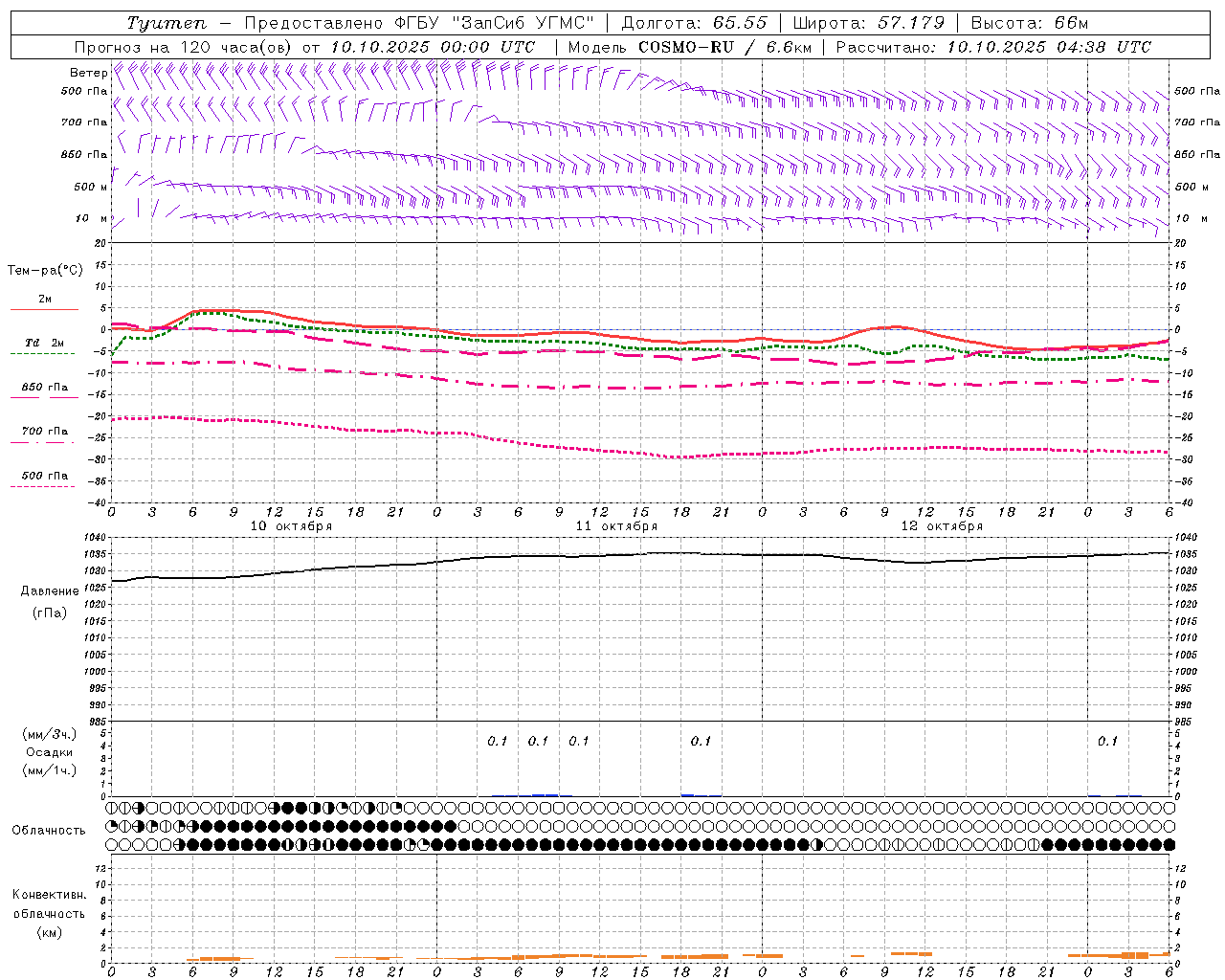Screen dimensions: 1225x980
Task: Click the "Конвективн." convective cloud label
Action: pos(50,895)
